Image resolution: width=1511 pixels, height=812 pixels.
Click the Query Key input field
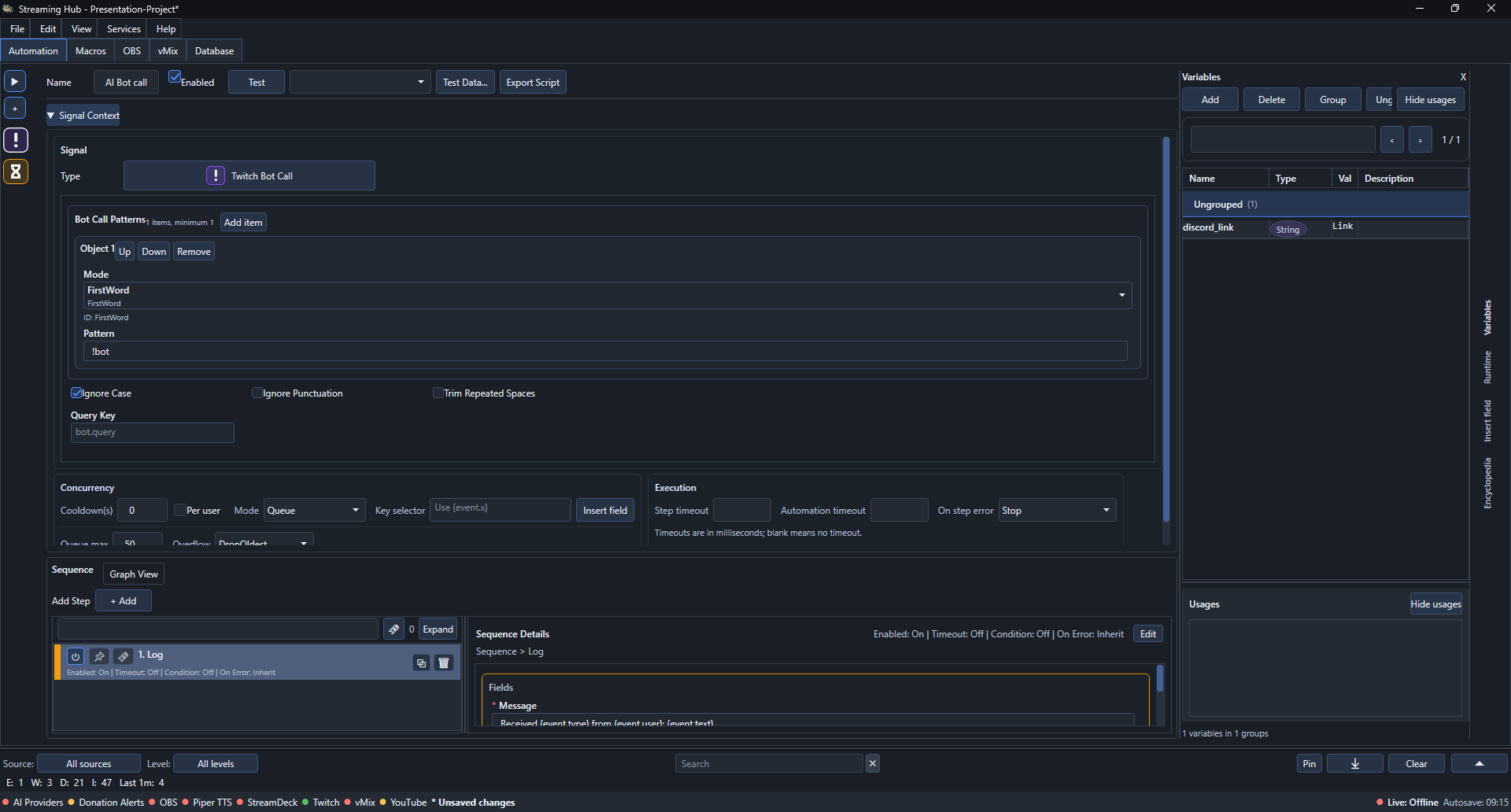tap(153, 433)
